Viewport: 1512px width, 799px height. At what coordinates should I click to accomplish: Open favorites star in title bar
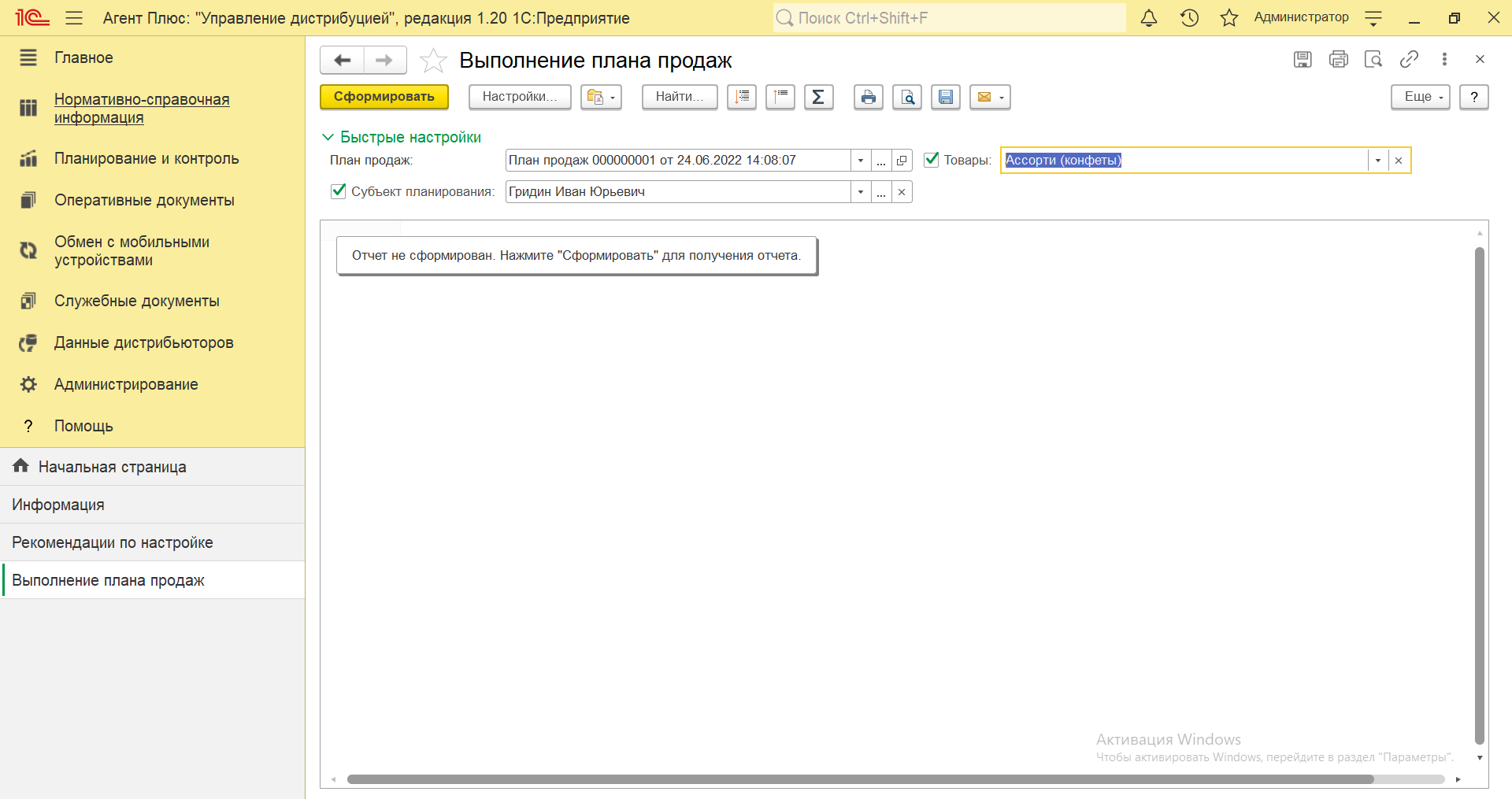click(1229, 17)
